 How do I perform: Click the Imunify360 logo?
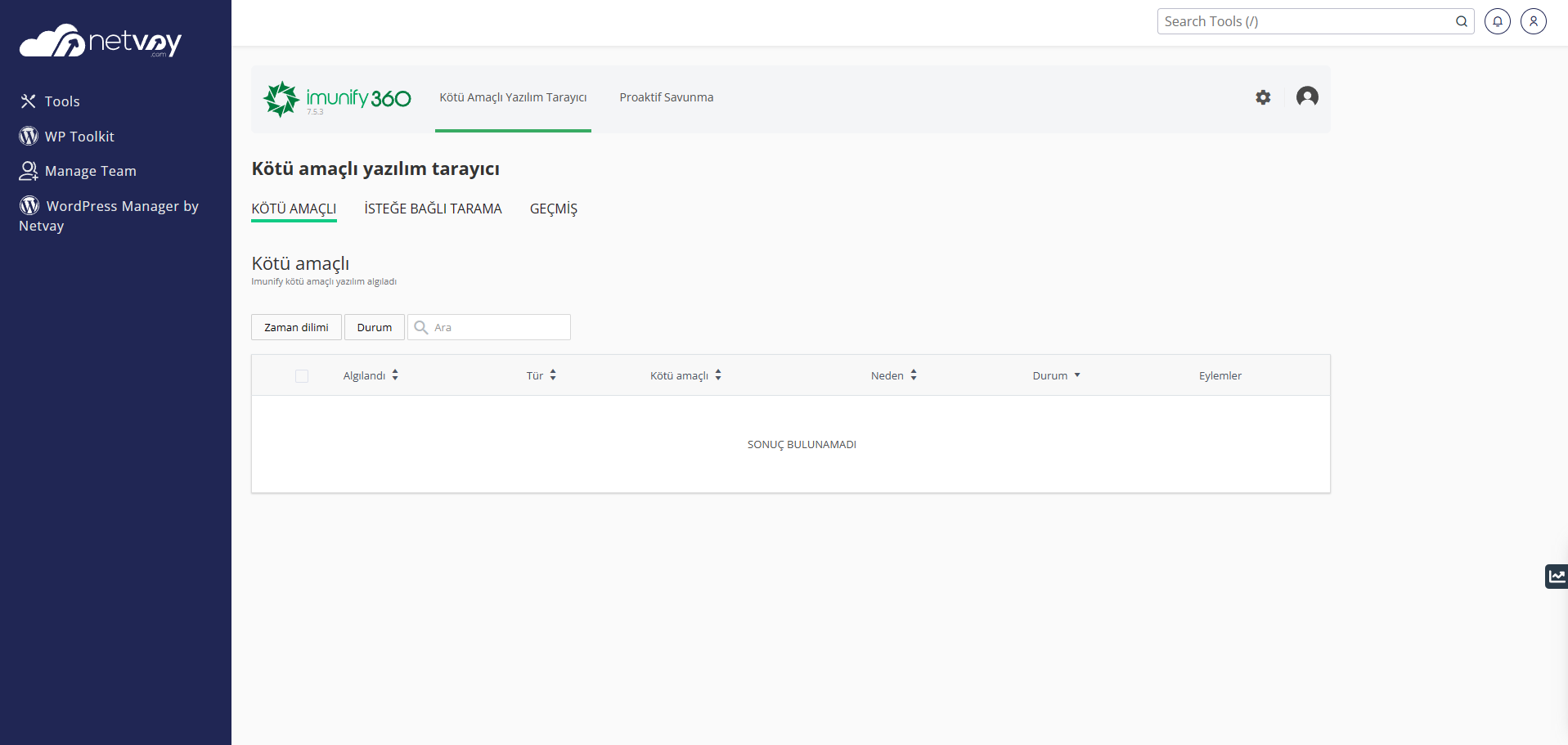click(x=337, y=99)
